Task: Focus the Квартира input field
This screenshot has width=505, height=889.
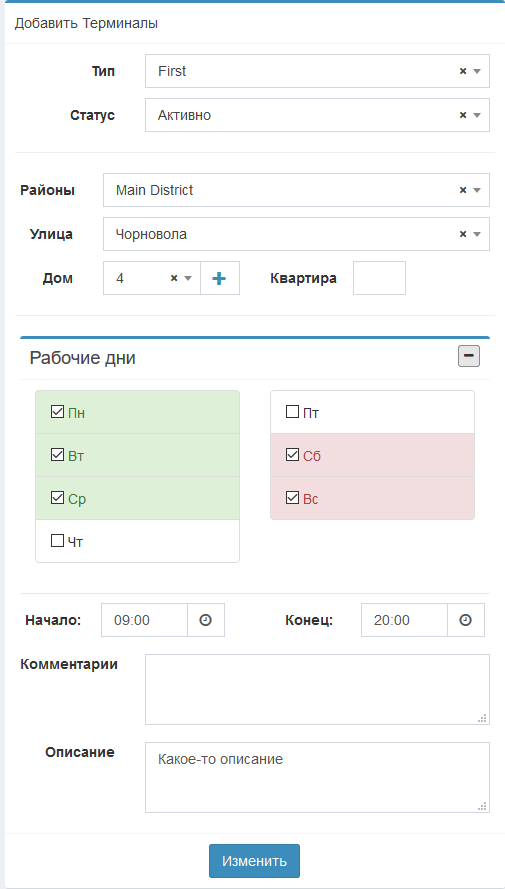Action: 379,278
